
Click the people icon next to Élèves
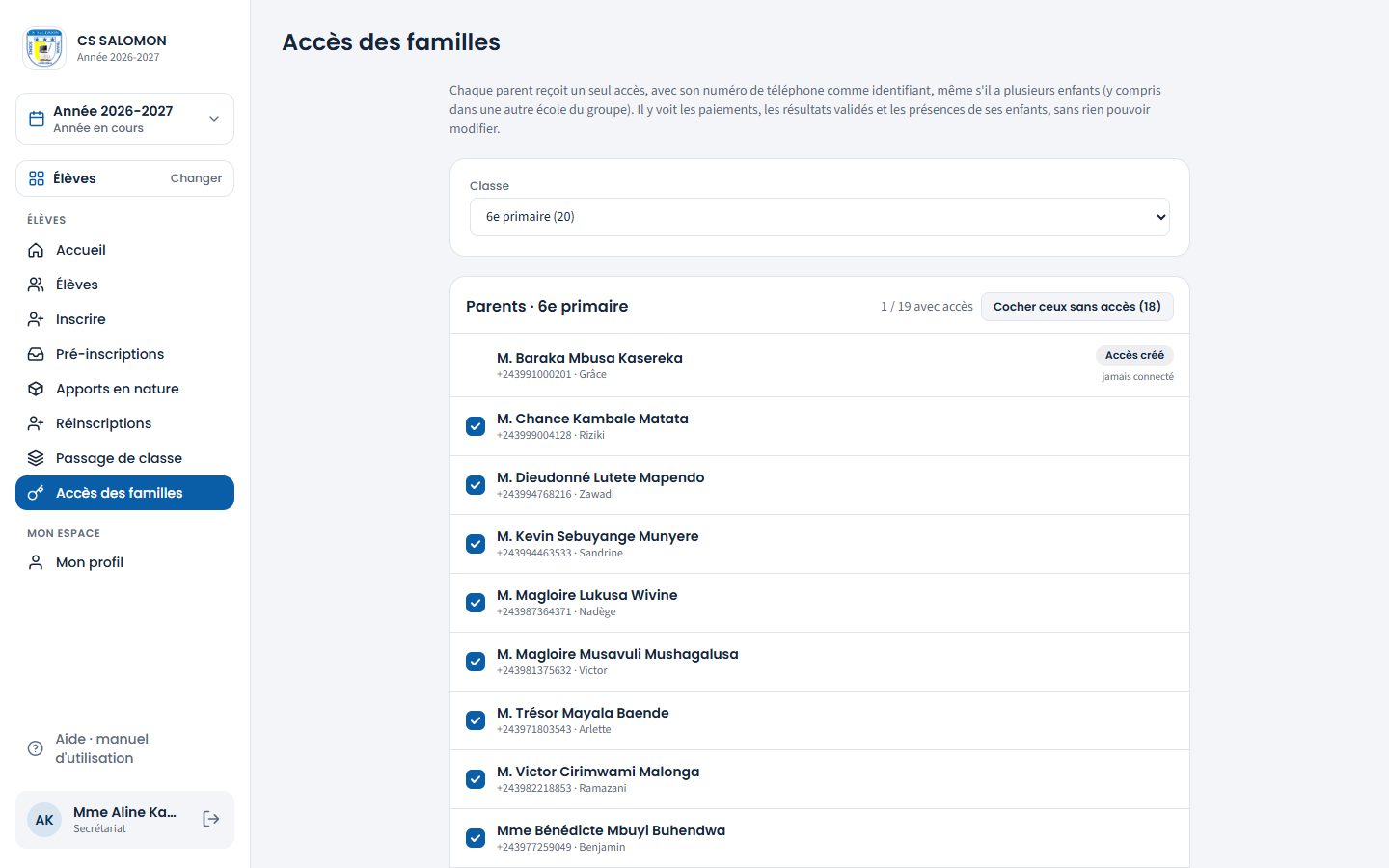point(36,285)
